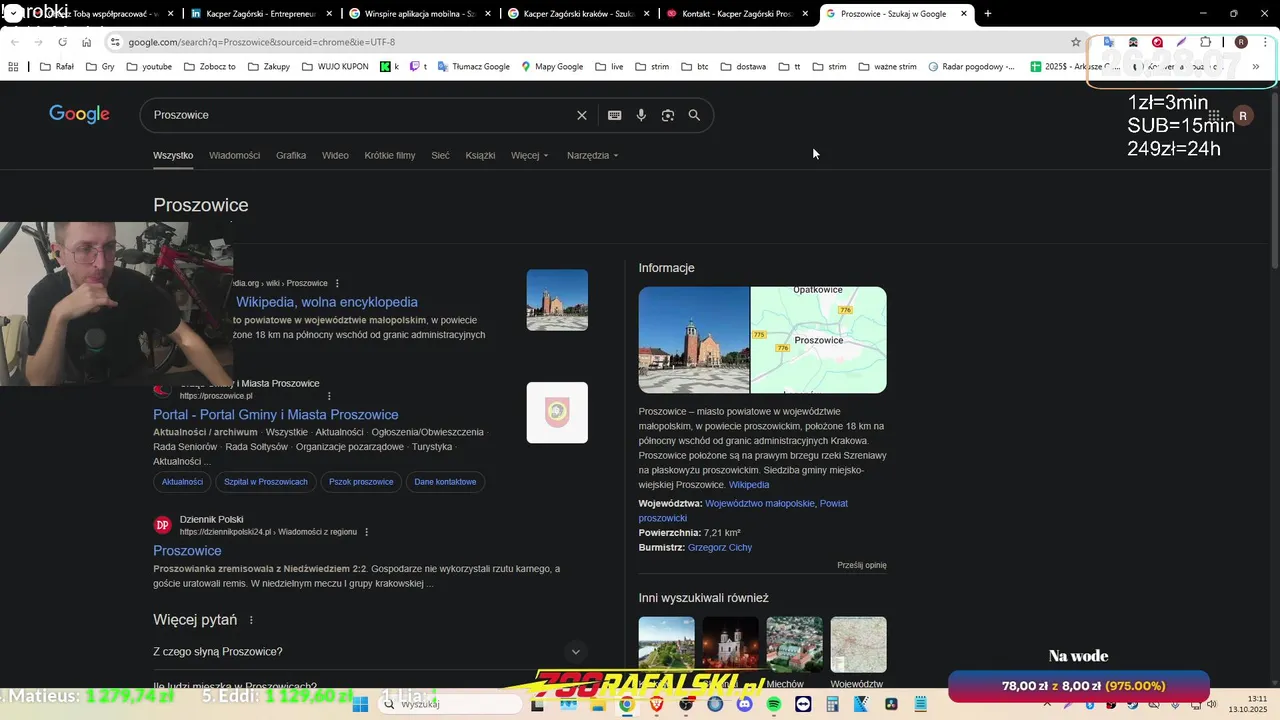Switch to Wideo results tab
This screenshot has width=1280, height=720.
click(x=335, y=155)
